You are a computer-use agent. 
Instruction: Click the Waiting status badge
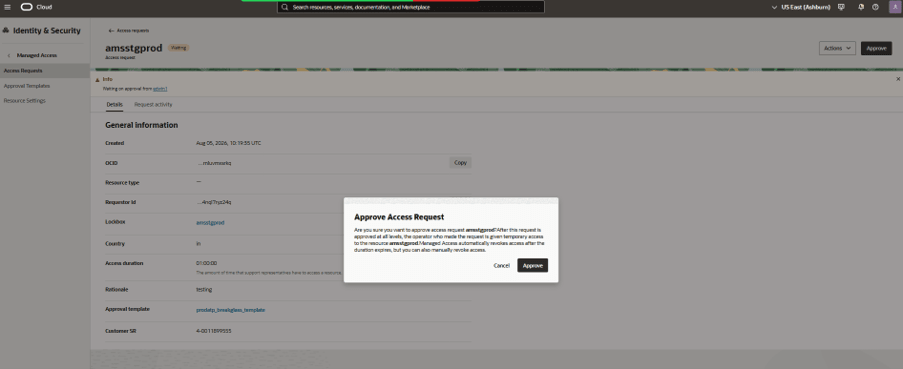[179, 48]
